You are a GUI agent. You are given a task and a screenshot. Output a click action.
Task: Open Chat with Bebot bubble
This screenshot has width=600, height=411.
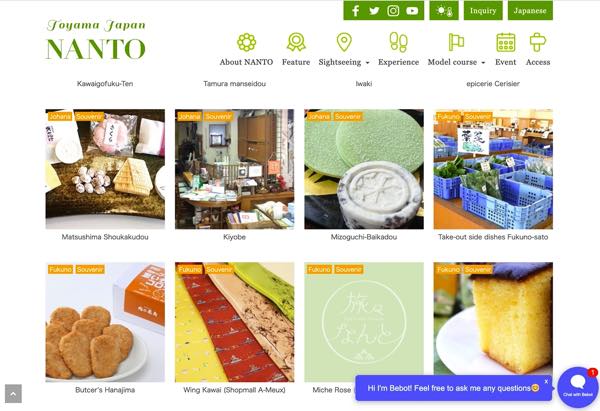click(577, 387)
